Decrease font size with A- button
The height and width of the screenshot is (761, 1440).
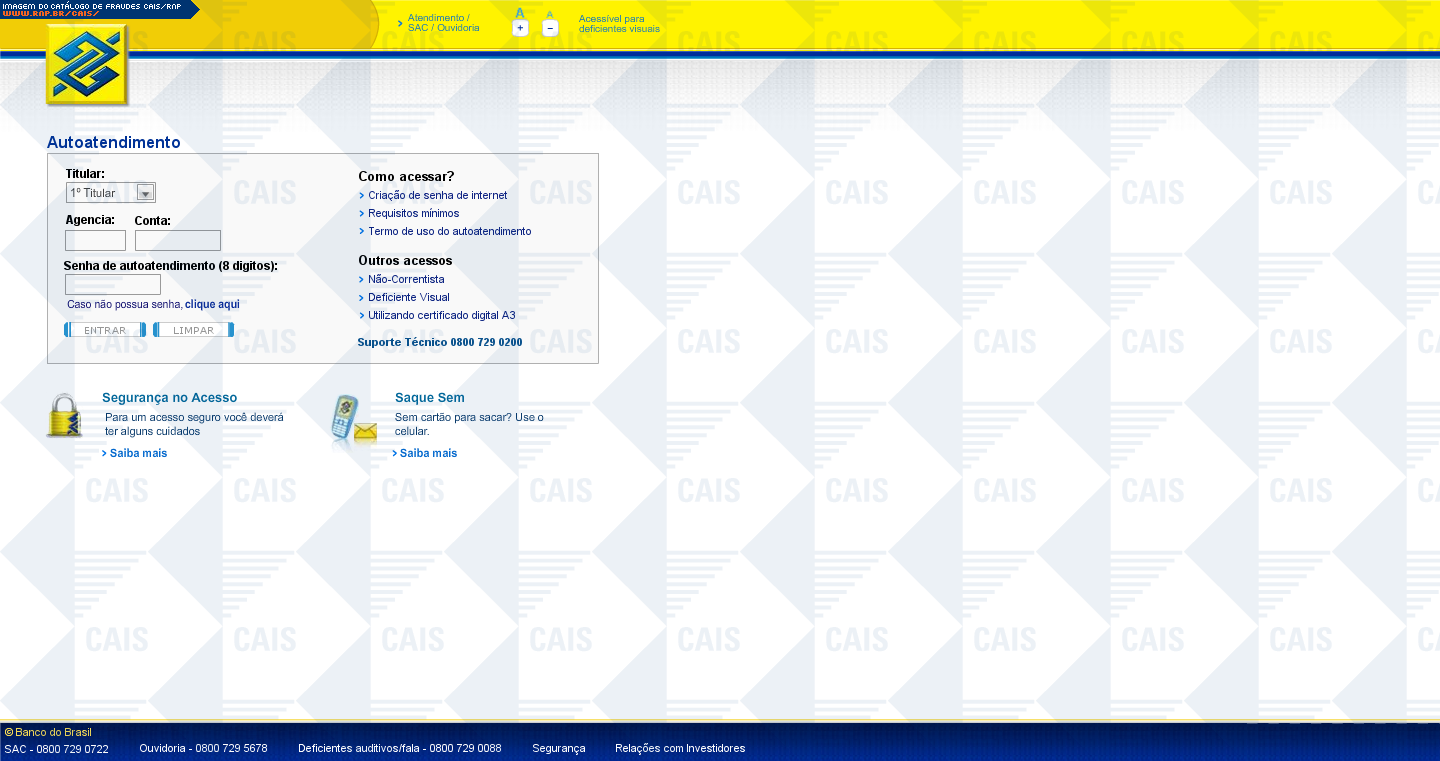pyautogui.click(x=550, y=28)
